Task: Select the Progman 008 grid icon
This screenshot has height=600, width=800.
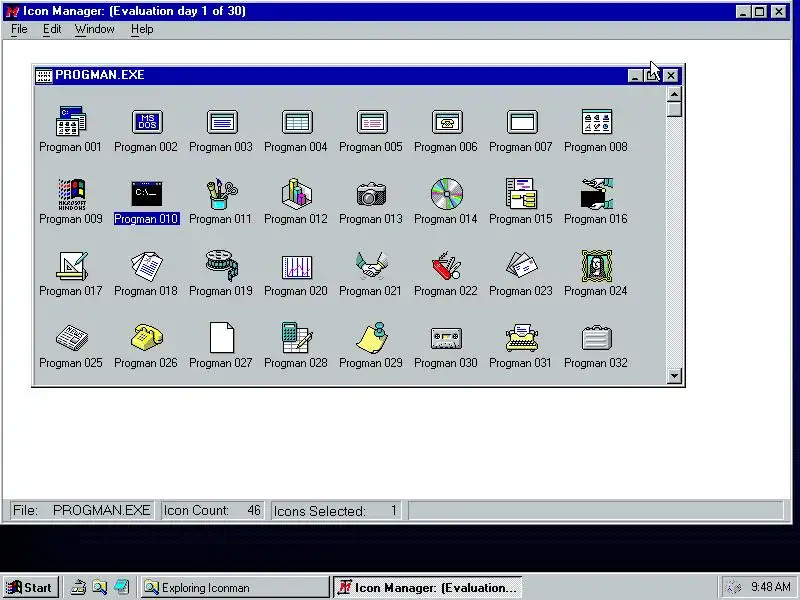Action: (x=596, y=122)
